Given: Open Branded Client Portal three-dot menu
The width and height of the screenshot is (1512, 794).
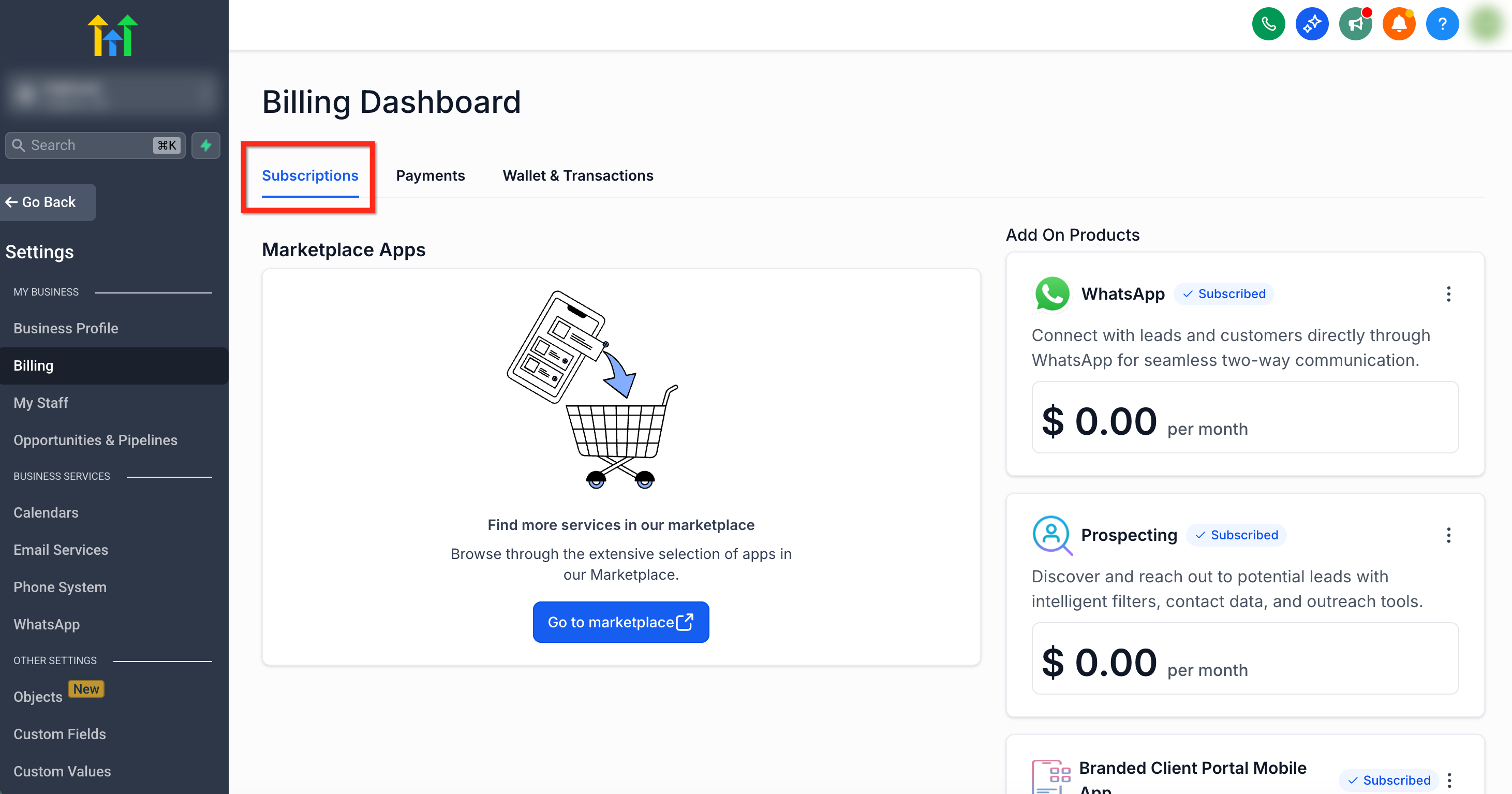Looking at the screenshot, I should pyautogui.click(x=1449, y=780).
